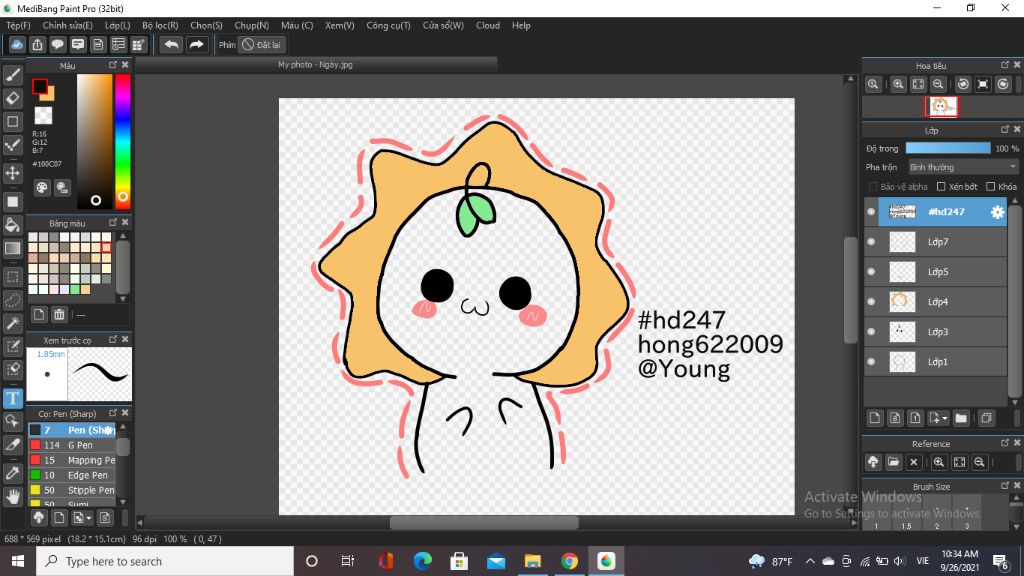Screen dimensions: 1024x576
Task: Click the foreground color swatch
Action: tap(40, 86)
